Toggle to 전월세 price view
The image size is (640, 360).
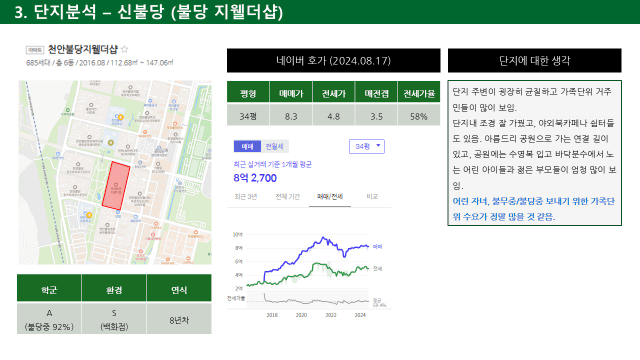click(274, 146)
